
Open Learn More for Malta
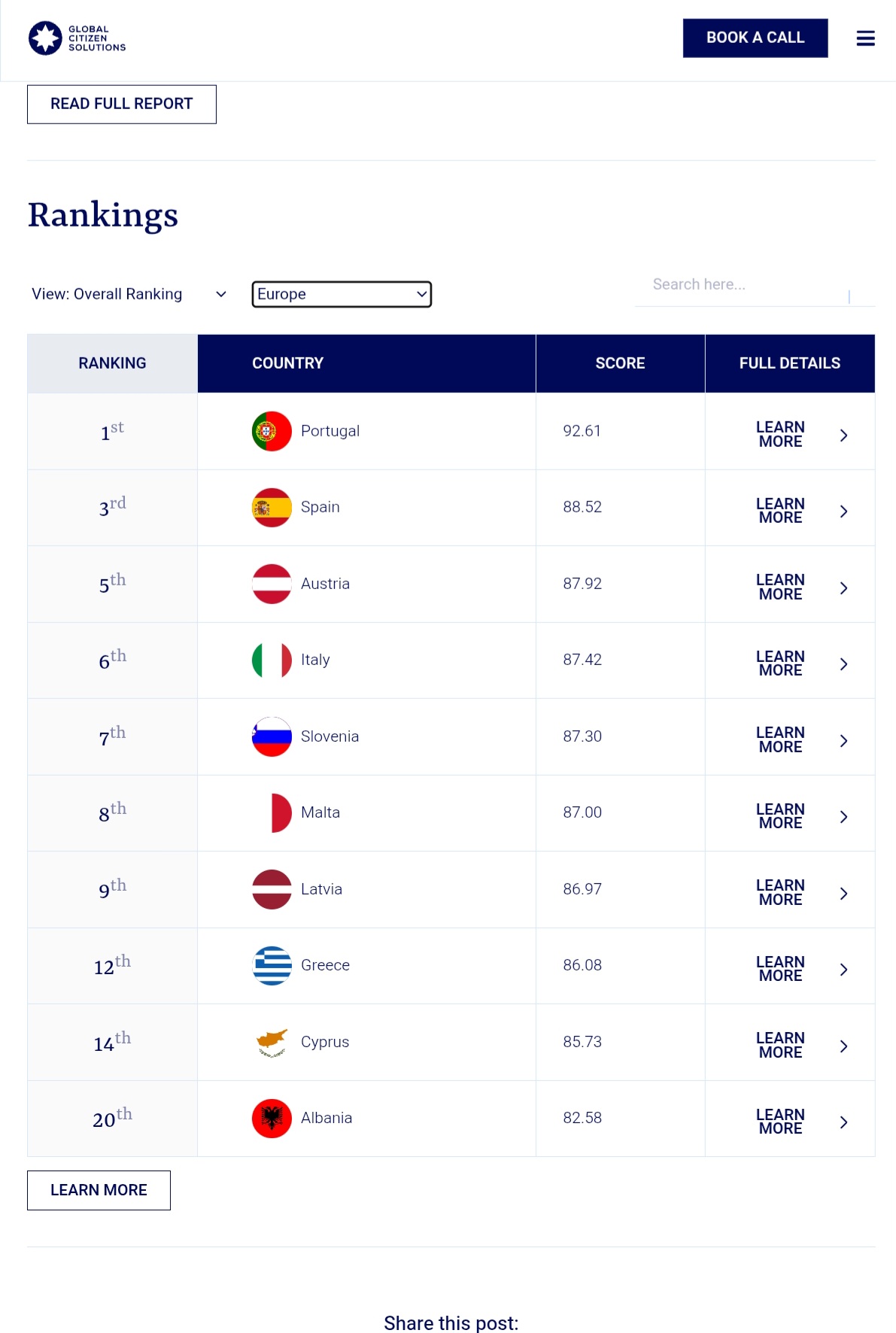pyautogui.click(x=780, y=816)
